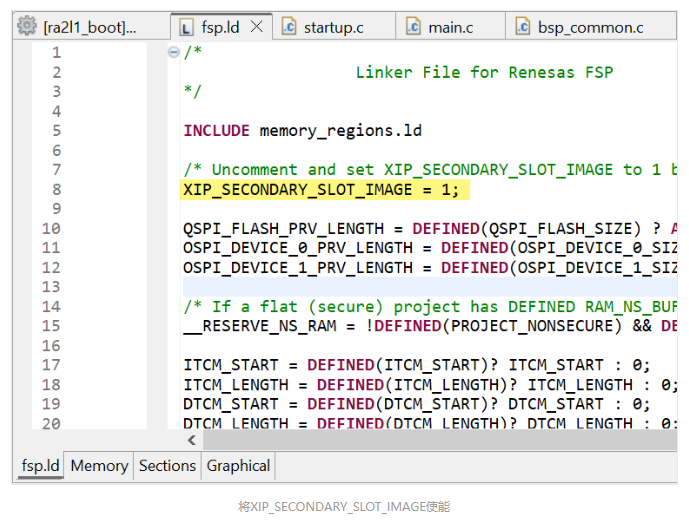Screen dimensions: 689x523
Task: Click the C file icon on main.c tab
Action: tap(413, 26)
